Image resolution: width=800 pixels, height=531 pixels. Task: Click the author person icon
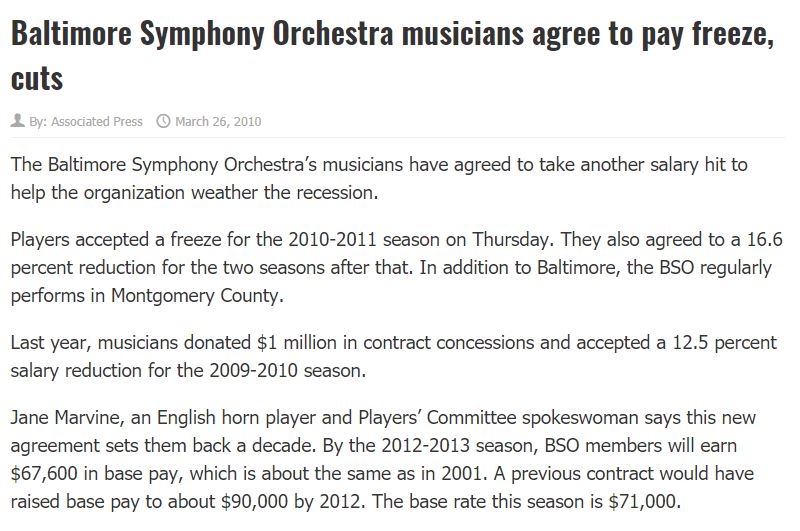tap(17, 122)
